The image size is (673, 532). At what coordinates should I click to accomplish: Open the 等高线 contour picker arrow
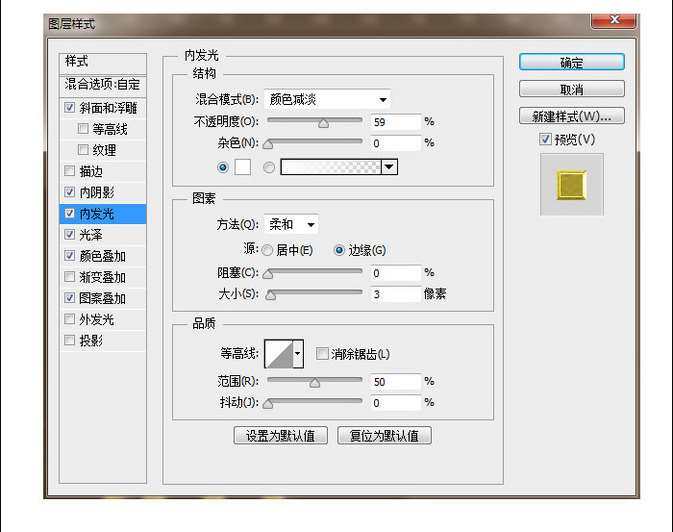298,354
